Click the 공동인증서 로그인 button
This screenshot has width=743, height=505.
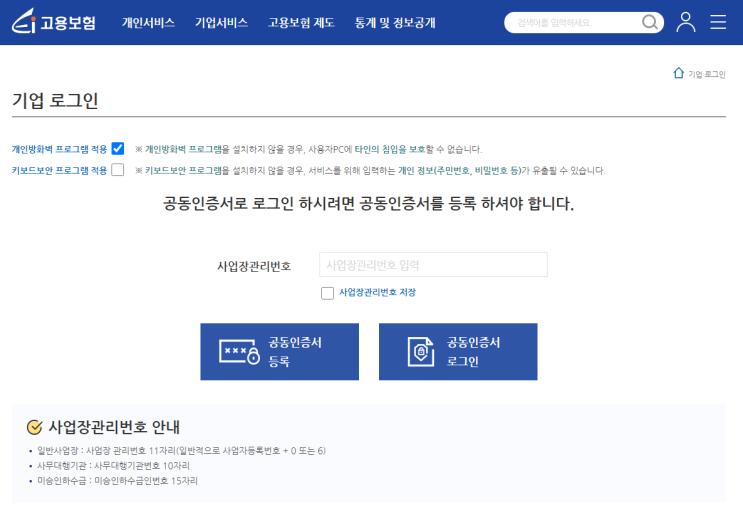click(x=458, y=352)
